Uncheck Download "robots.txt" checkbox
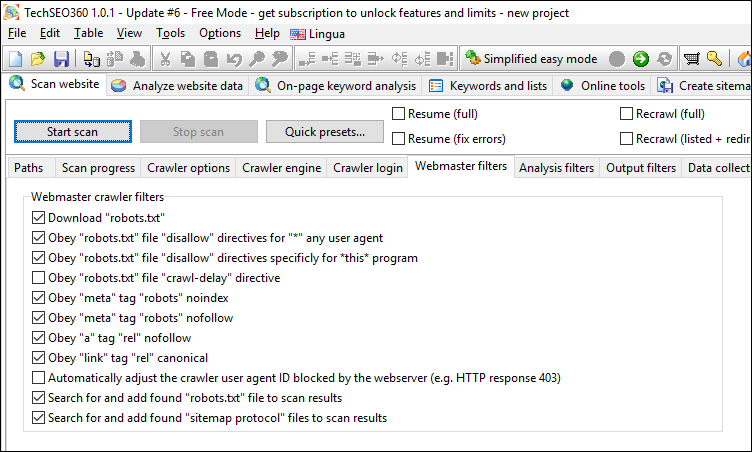Viewport: 752px width, 452px height. pos(39,217)
